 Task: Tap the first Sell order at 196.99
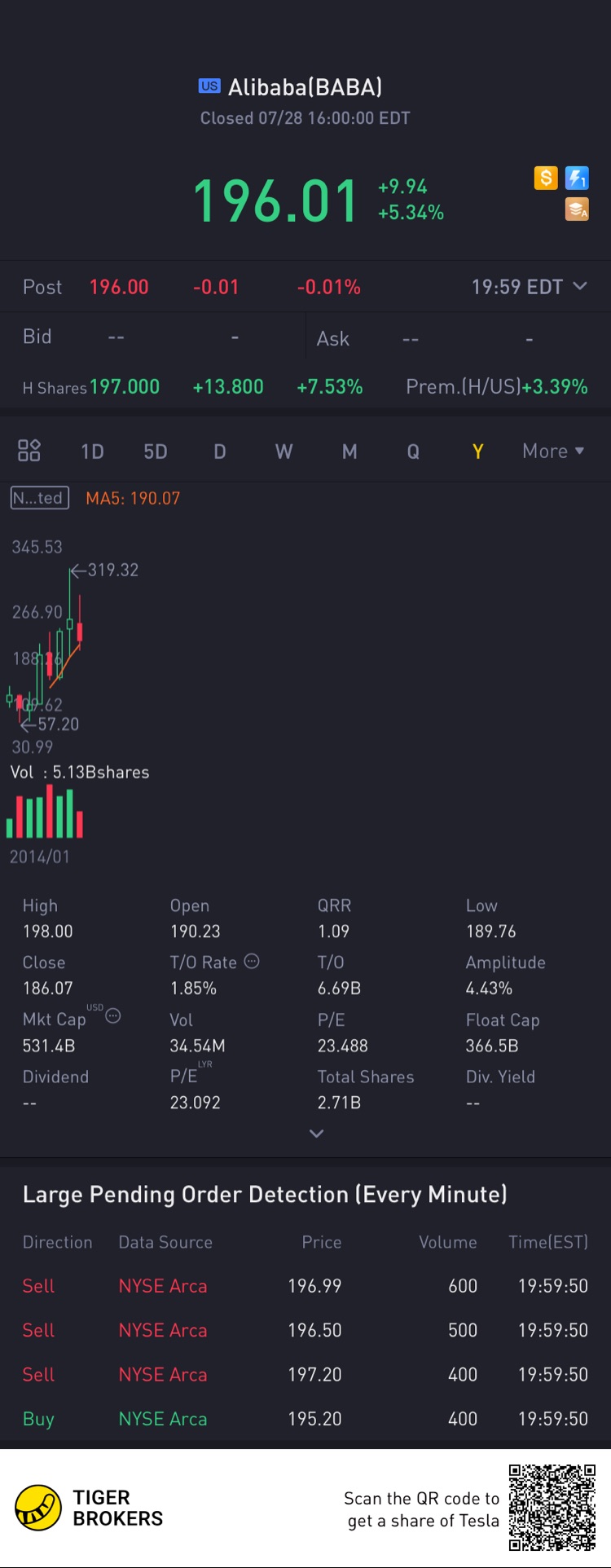point(305,1286)
